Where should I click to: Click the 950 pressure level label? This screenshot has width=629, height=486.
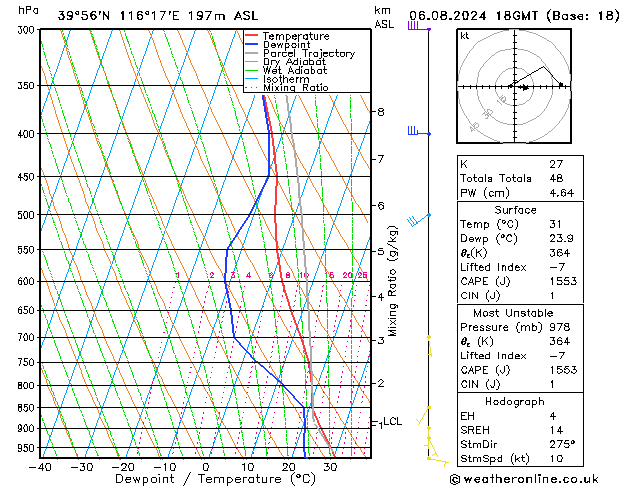[28, 448]
